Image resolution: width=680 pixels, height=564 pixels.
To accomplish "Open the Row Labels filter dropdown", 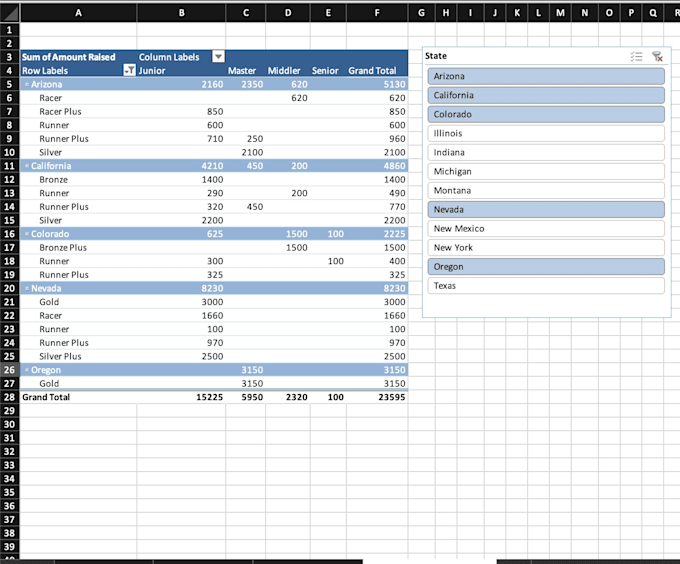I will click(x=129, y=70).
